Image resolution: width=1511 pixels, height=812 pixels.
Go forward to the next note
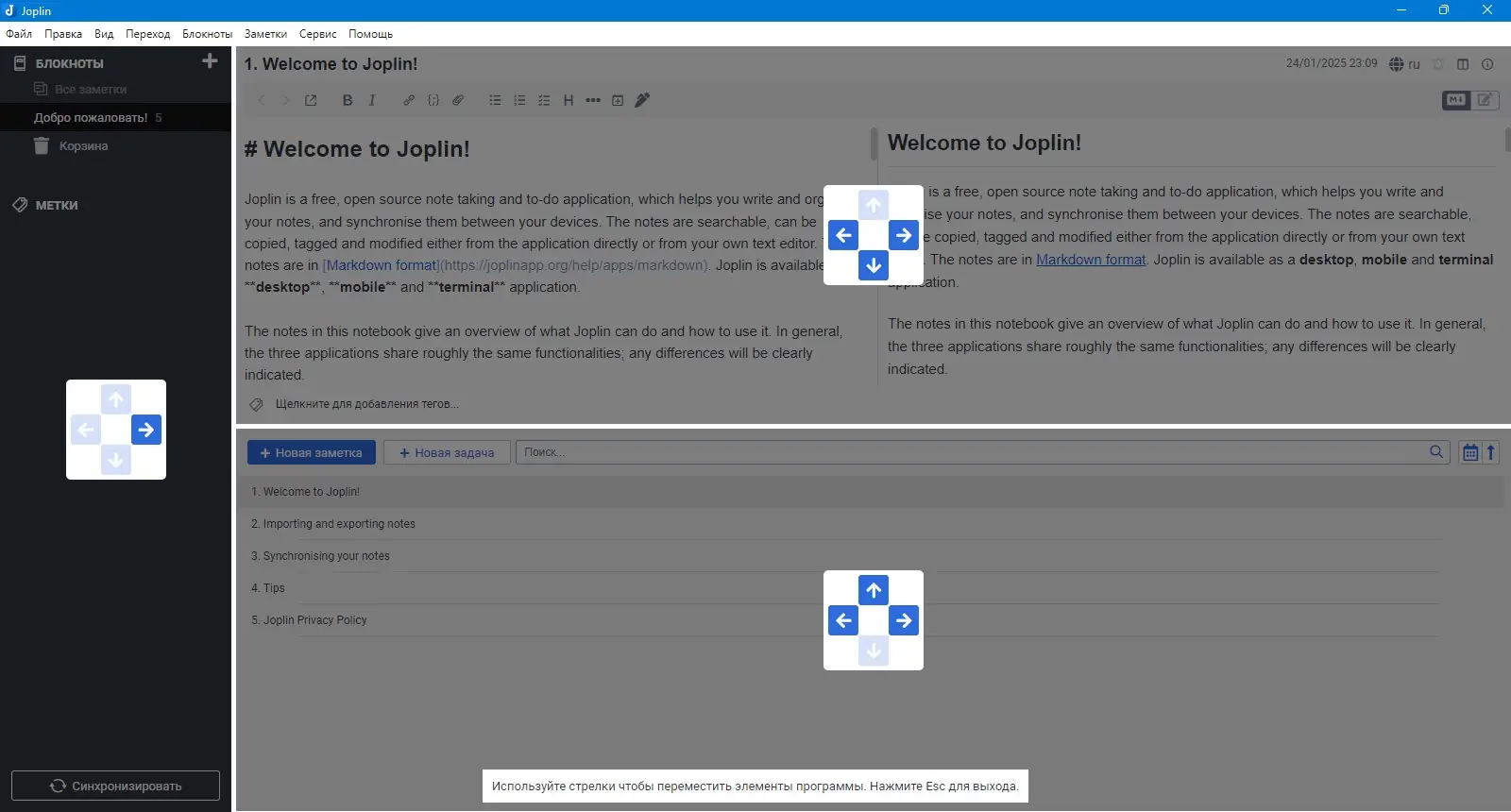click(286, 100)
